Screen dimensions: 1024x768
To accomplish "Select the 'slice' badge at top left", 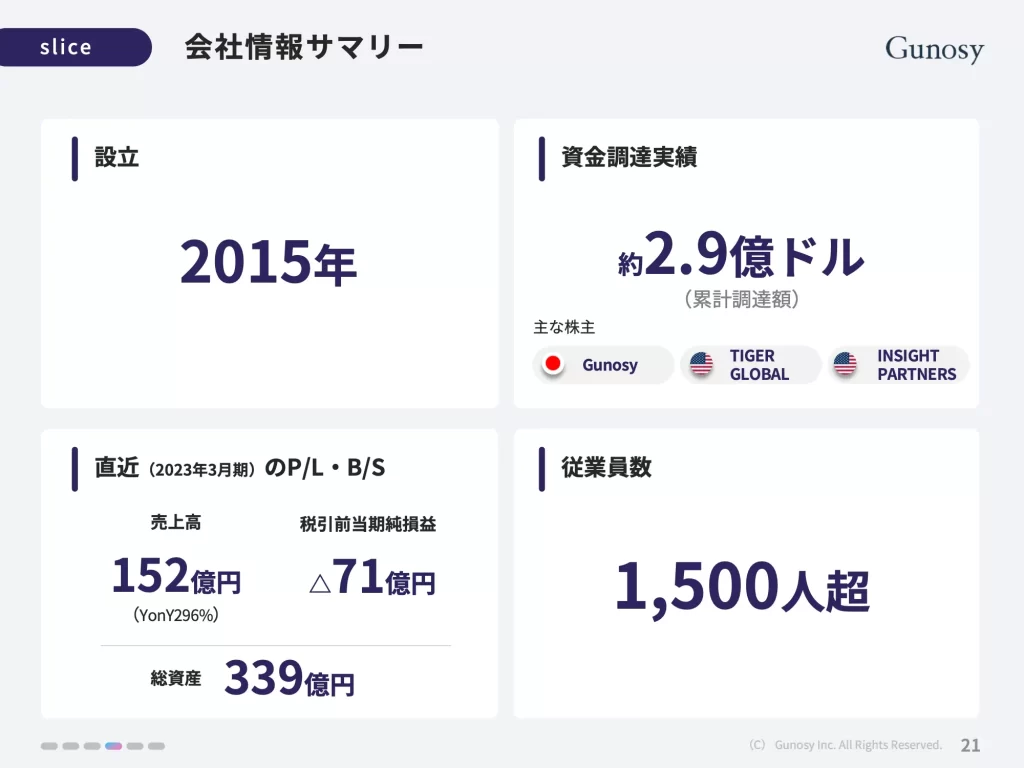I will point(66,47).
